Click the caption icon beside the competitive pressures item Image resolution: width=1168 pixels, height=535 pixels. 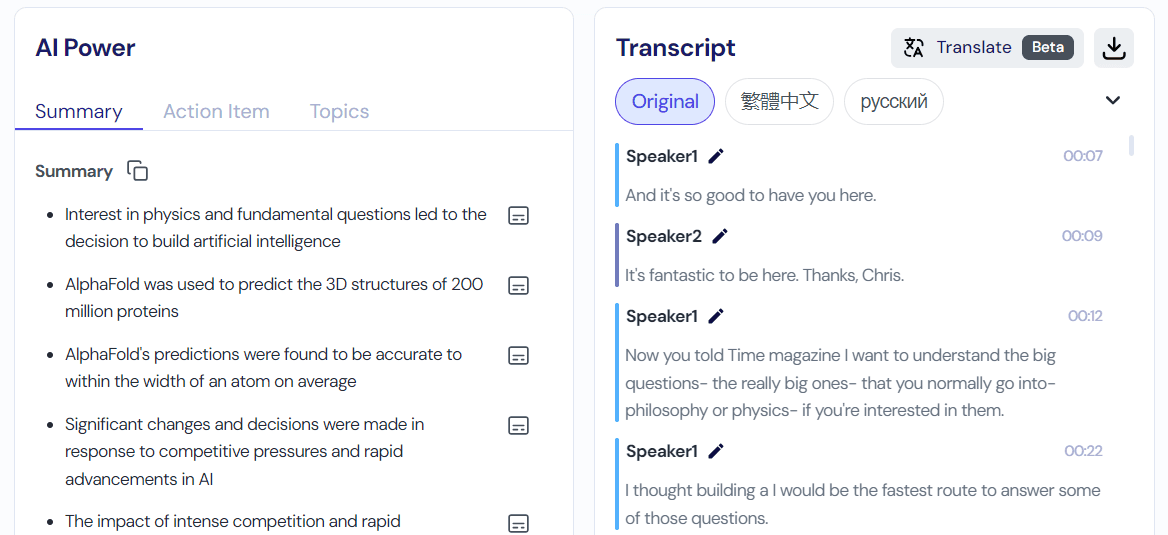[x=518, y=425]
